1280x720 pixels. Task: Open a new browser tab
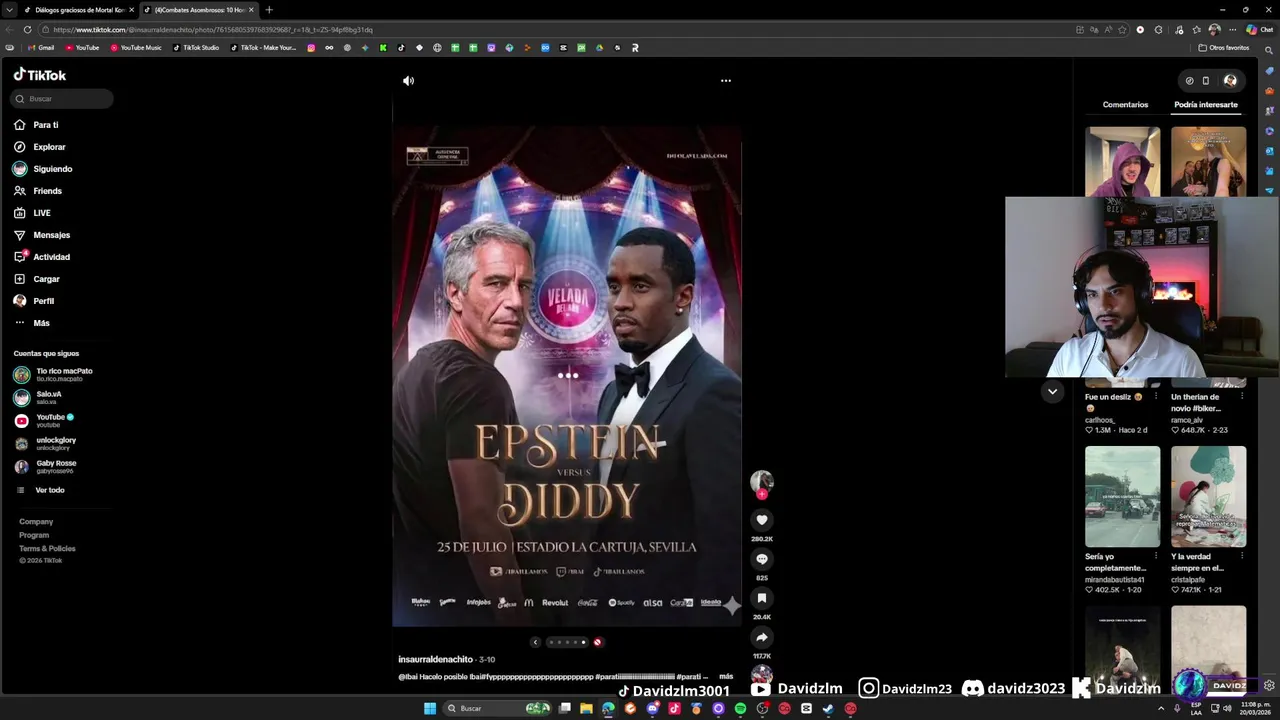(268, 10)
